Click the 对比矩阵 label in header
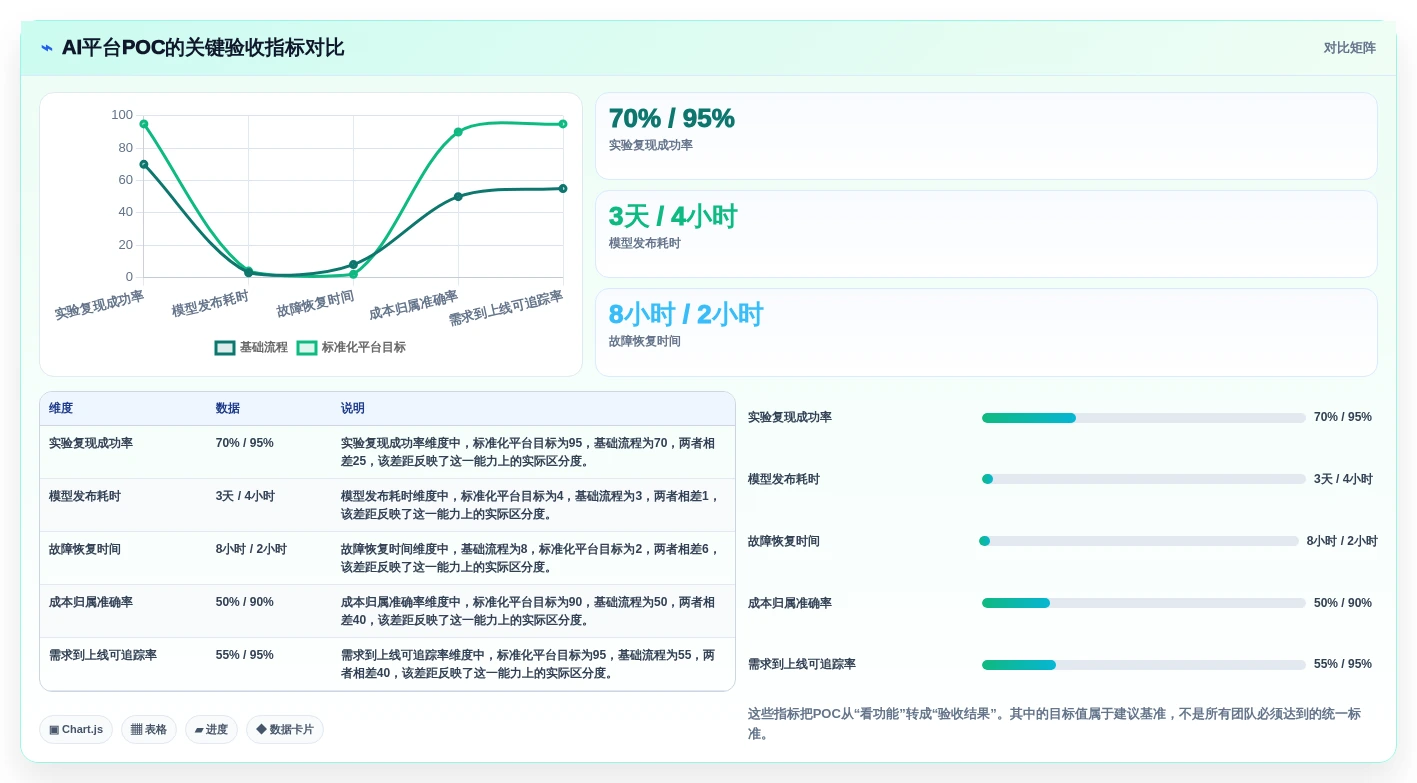Screen dimensions: 1417x783 (1349, 48)
